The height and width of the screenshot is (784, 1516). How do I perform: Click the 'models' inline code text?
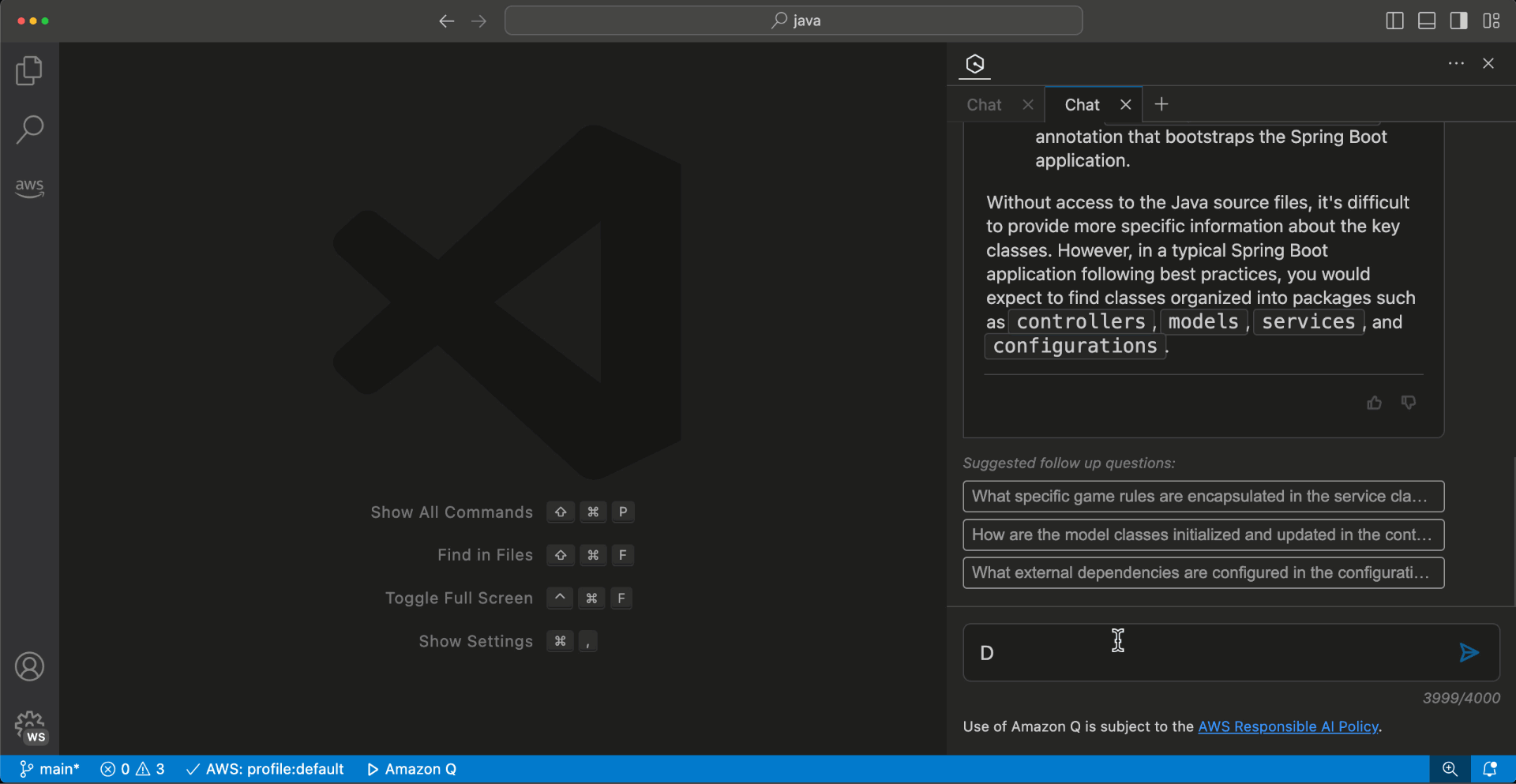(x=1203, y=322)
